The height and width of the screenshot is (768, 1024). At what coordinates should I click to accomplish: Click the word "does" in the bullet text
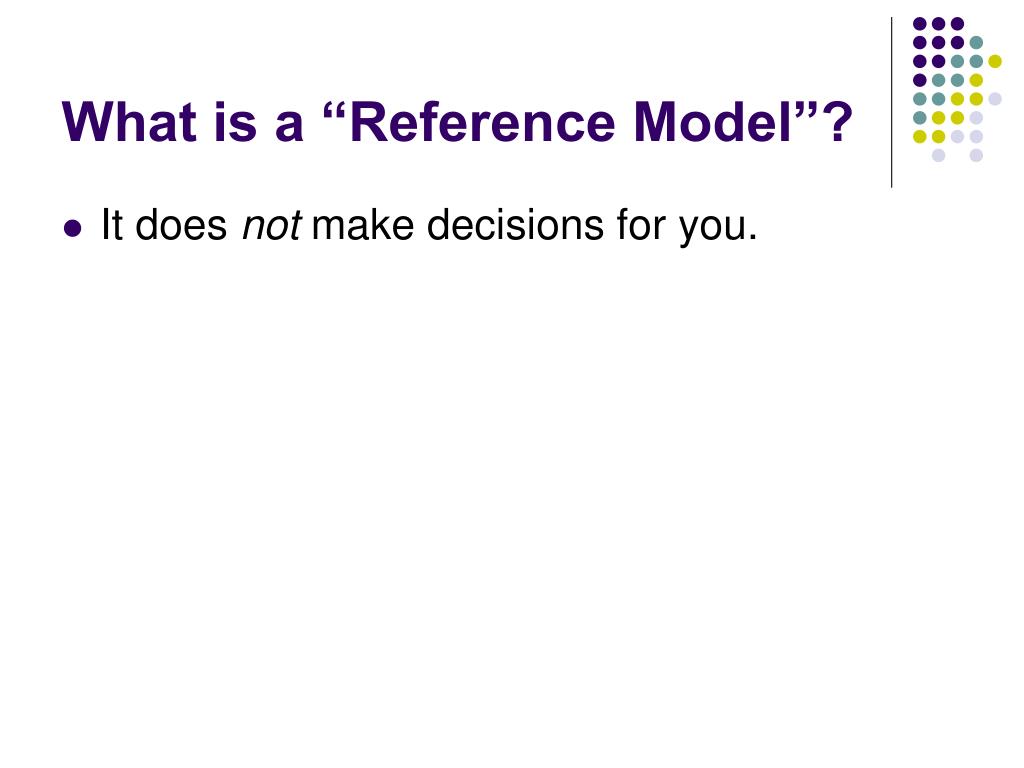pyautogui.click(x=181, y=225)
